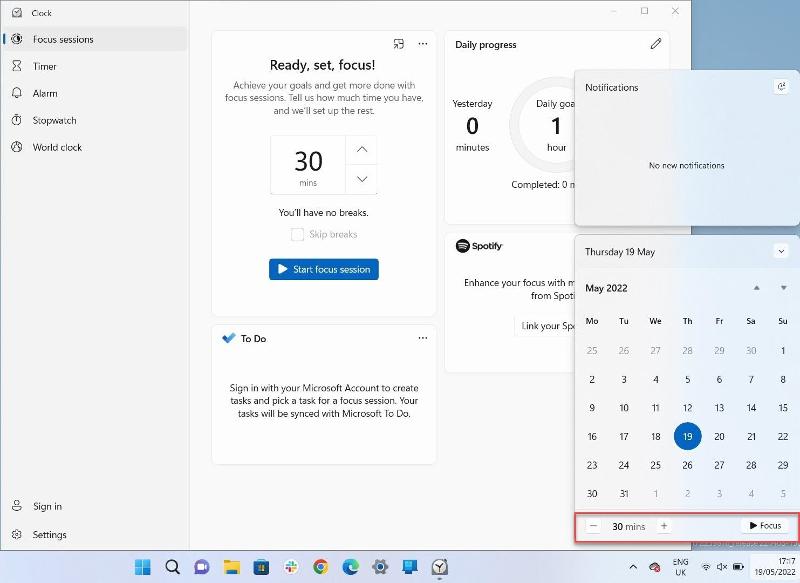800x583 pixels.
Task: Open the Stopwatch page in sidebar
Action: coord(95,120)
